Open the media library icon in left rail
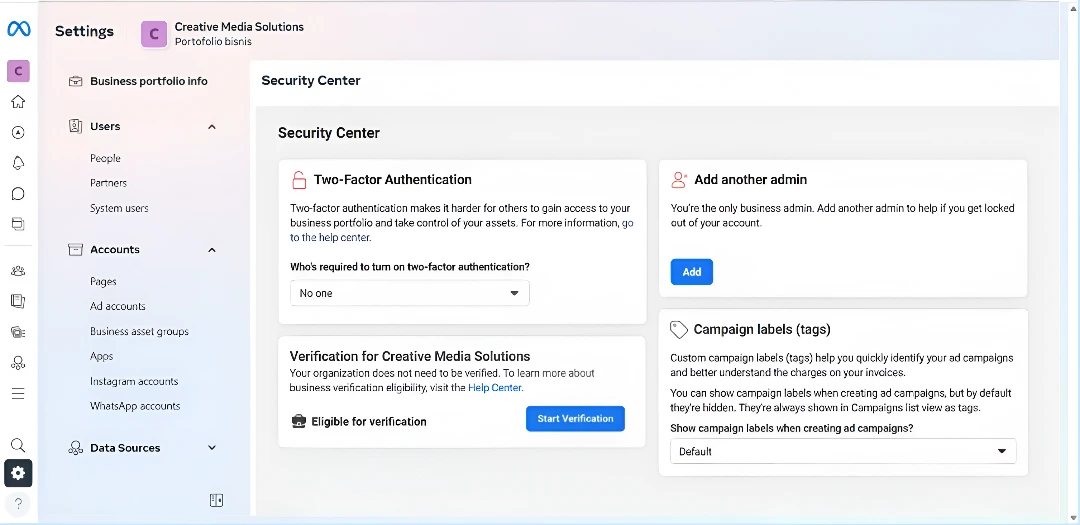This screenshot has width=1080, height=525. click(18, 332)
